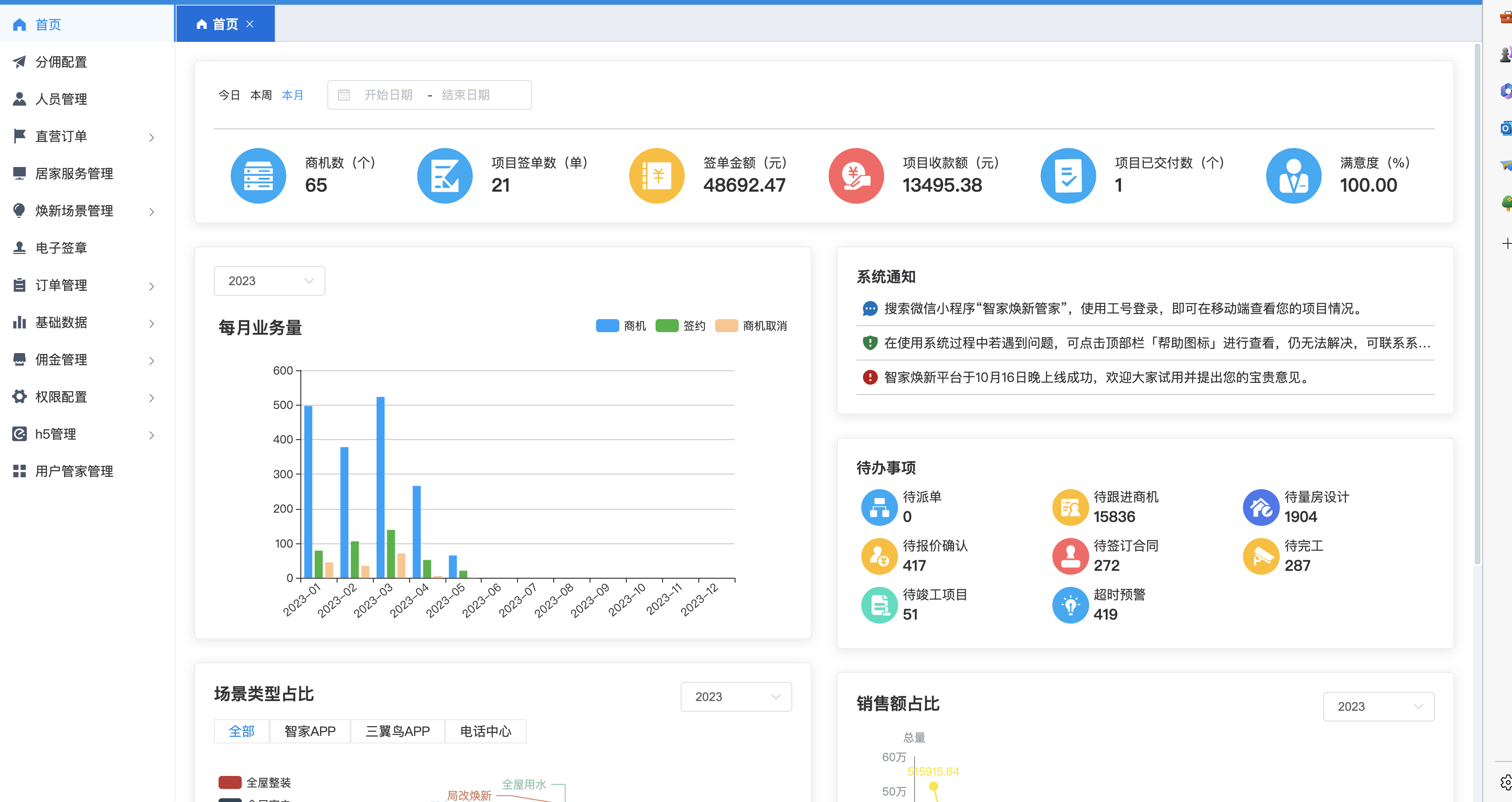Select the 电话中心 scene tab
The width and height of the screenshot is (1512, 802).
click(x=485, y=731)
